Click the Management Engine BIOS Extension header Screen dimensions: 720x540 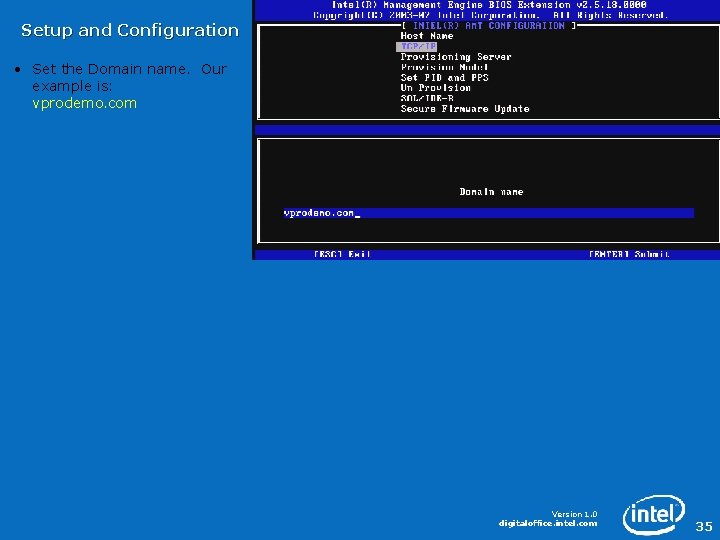(489, 5)
